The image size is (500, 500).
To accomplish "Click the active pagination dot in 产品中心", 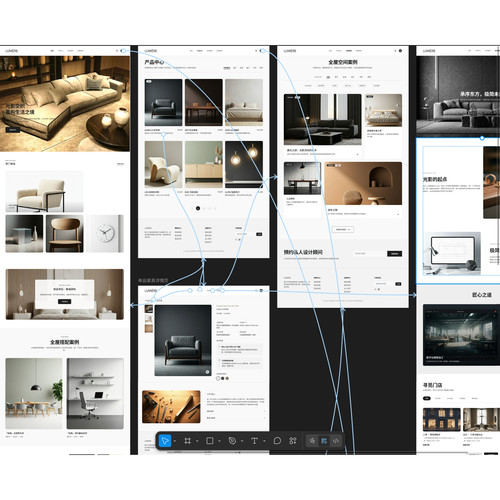I will tap(198, 208).
